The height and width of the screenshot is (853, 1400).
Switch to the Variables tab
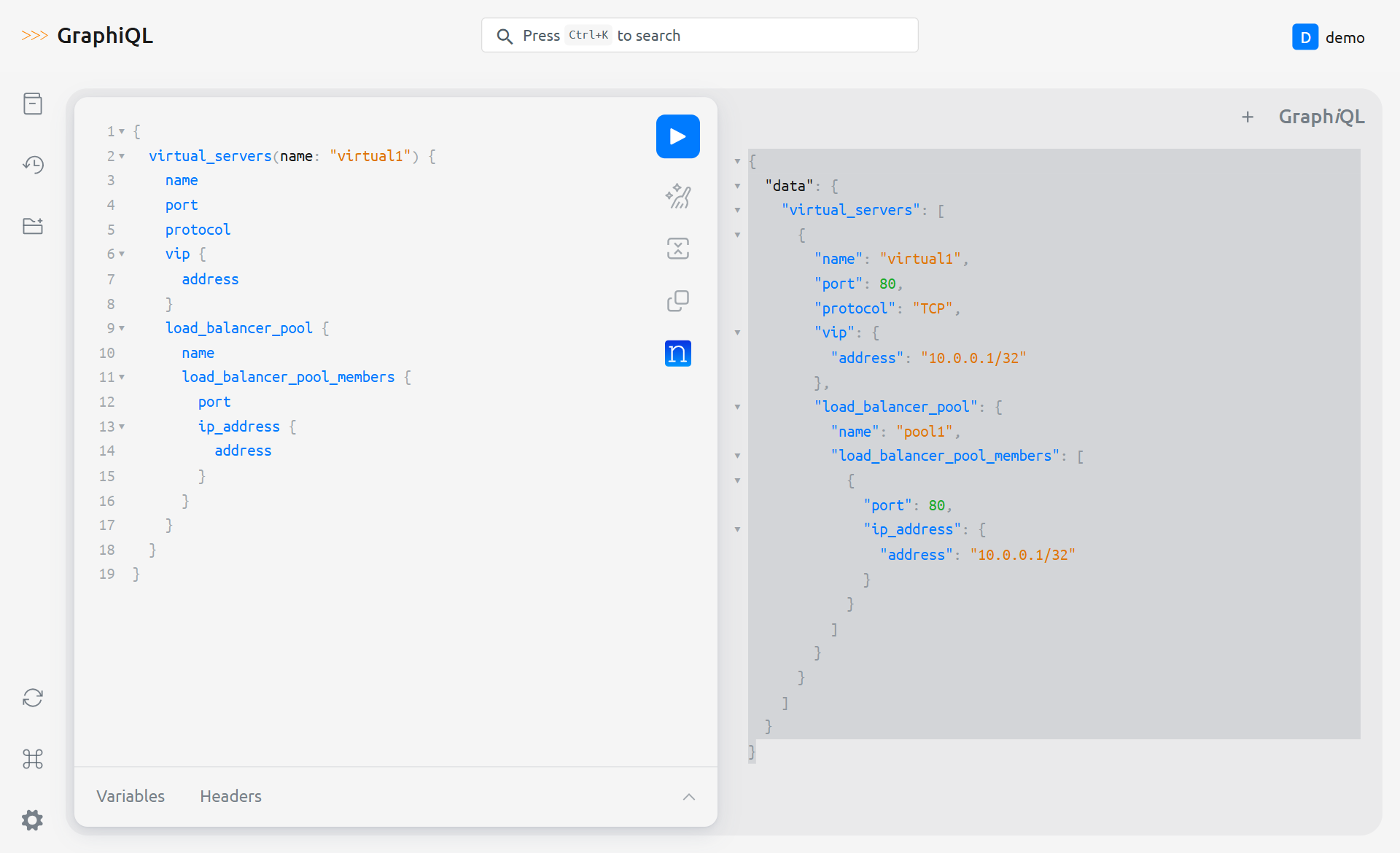pyautogui.click(x=131, y=796)
